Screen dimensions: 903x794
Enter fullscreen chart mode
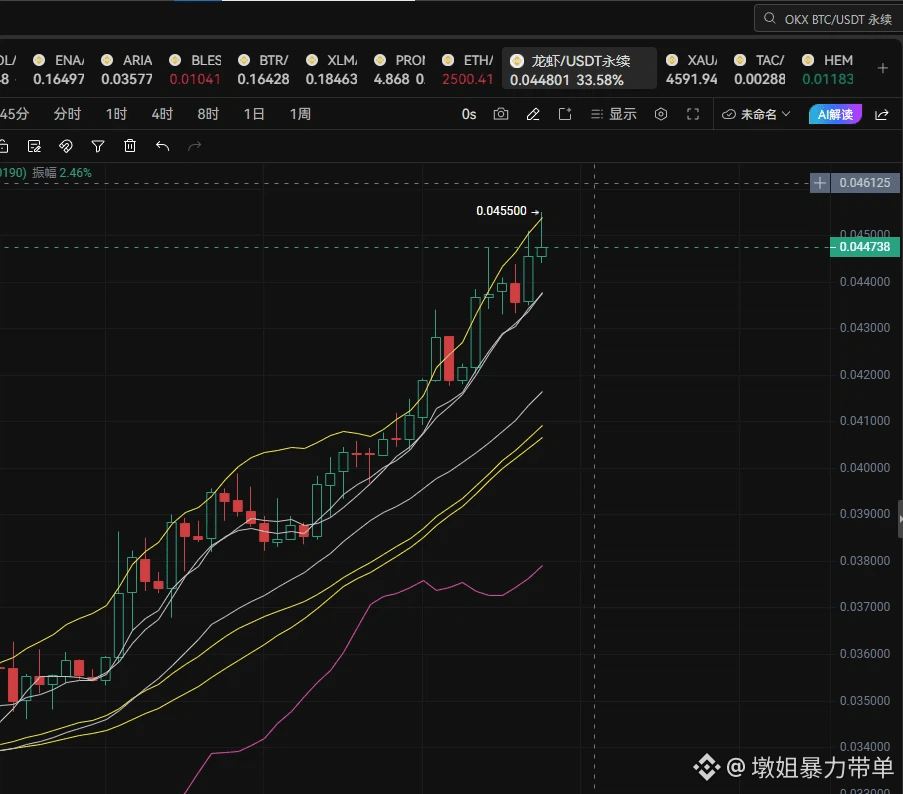[x=693, y=114]
